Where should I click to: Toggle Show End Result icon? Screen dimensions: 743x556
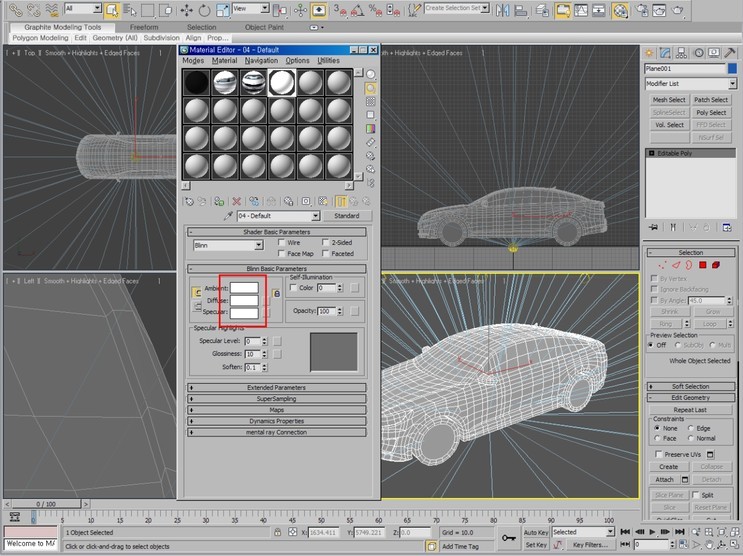[341, 201]
